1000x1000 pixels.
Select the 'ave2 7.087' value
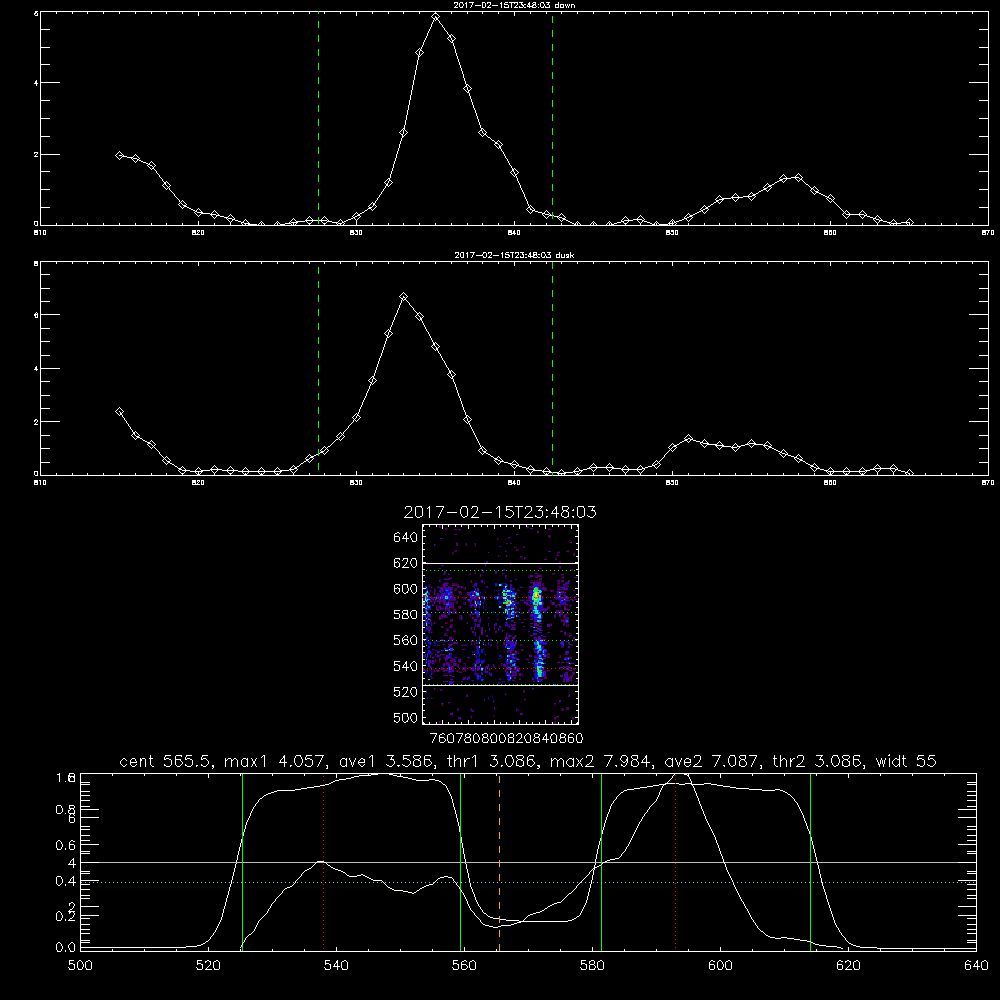tap(711, 761)
